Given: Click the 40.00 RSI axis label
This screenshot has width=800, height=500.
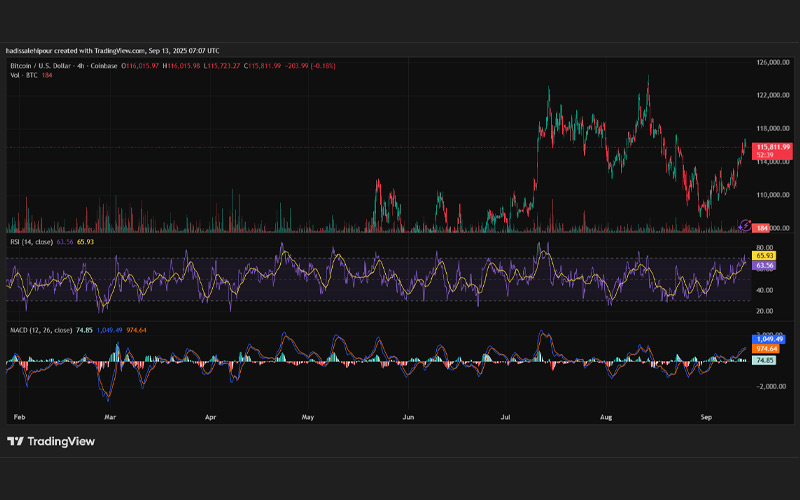Looking at the screenshot, I should (x=764, y=290).
